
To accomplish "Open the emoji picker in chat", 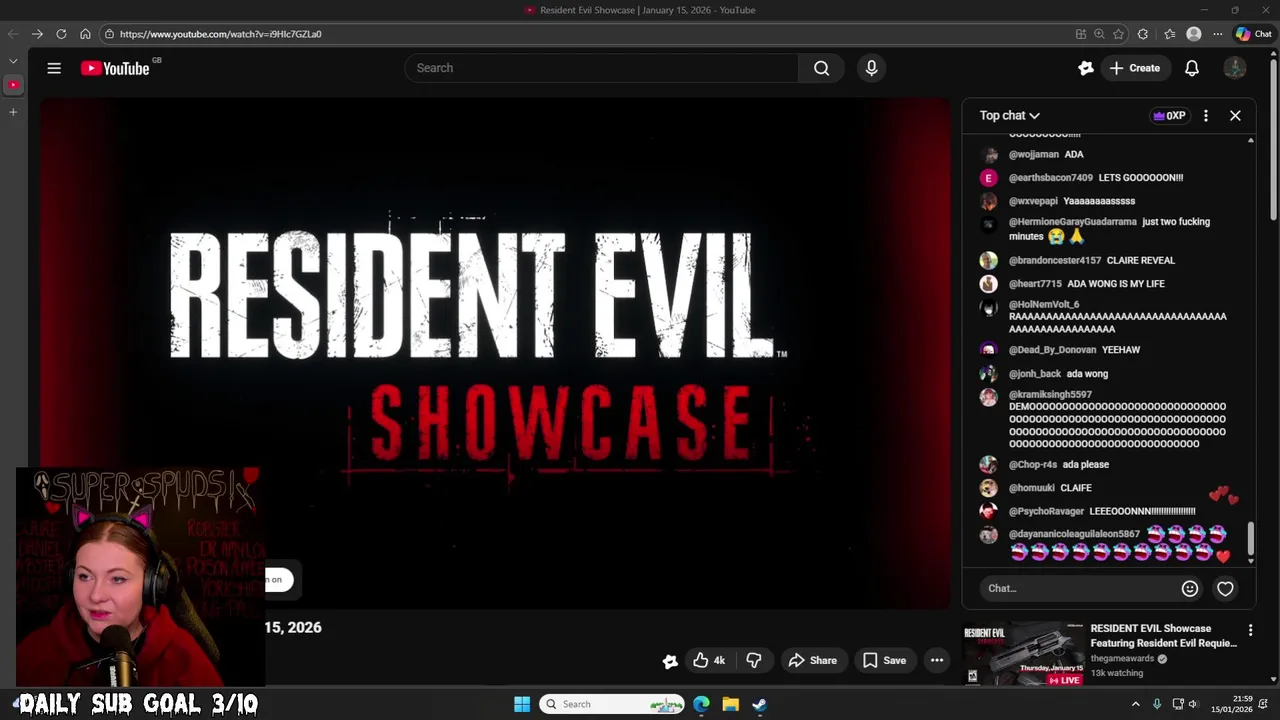I will click(x=1190, y=589).
